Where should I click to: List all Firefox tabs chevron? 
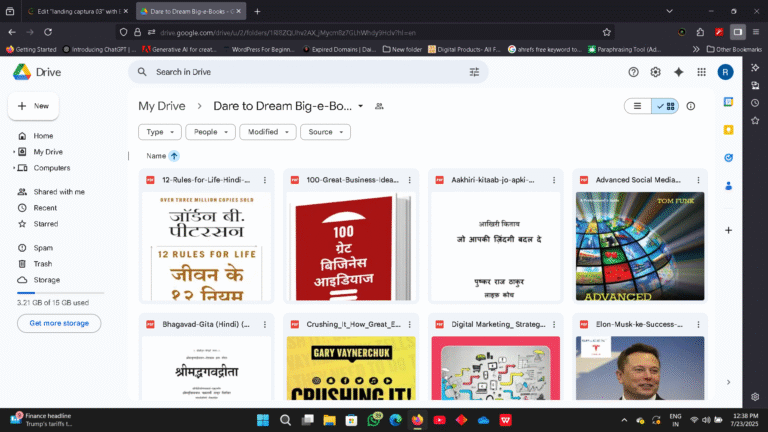coord(670,11)
